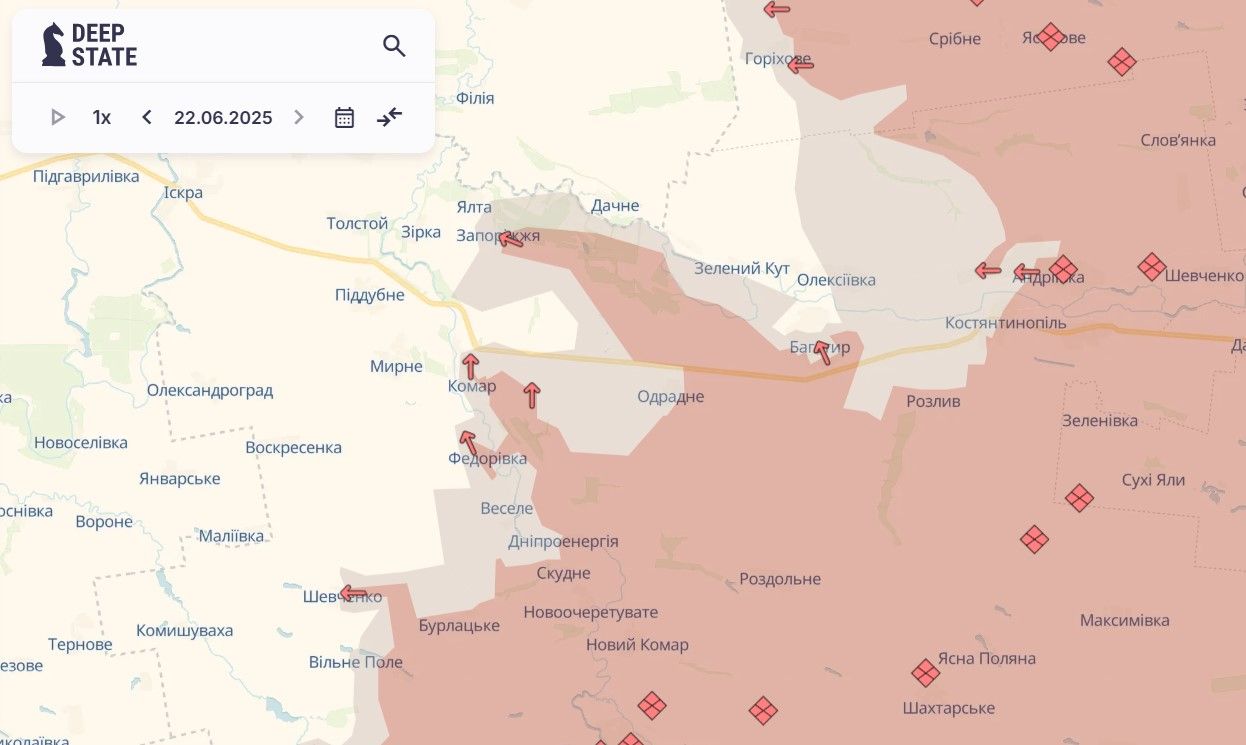The height and width of the screenshot is (745, 1246).
Task: Go to the previous date
Action: (x=147, y=118)
